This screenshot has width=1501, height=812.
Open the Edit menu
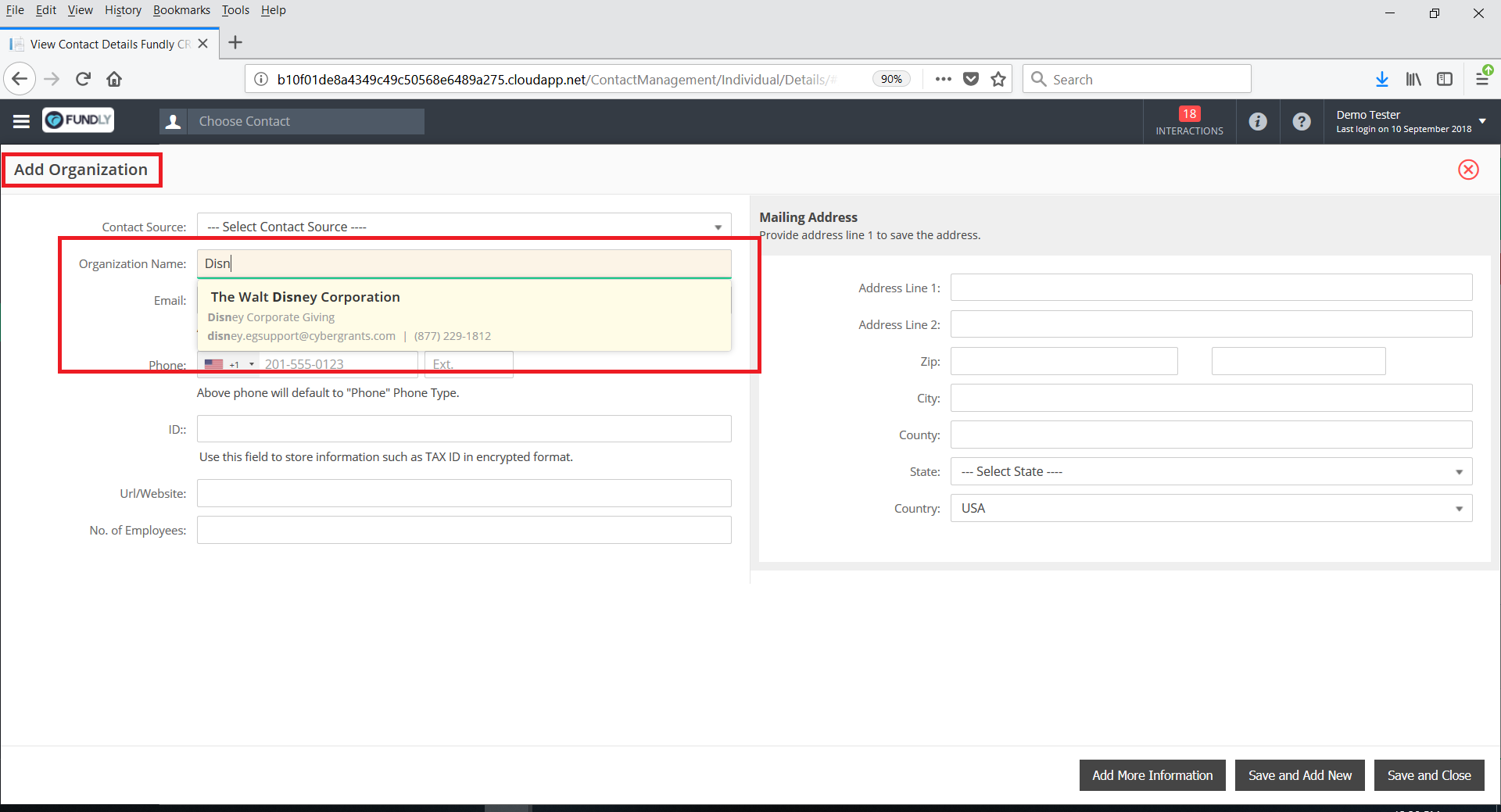click(x=46, y=10)
